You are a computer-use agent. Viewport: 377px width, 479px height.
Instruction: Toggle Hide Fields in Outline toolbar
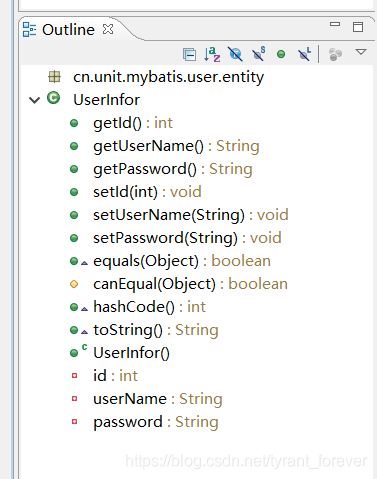(x=235, y=54)
